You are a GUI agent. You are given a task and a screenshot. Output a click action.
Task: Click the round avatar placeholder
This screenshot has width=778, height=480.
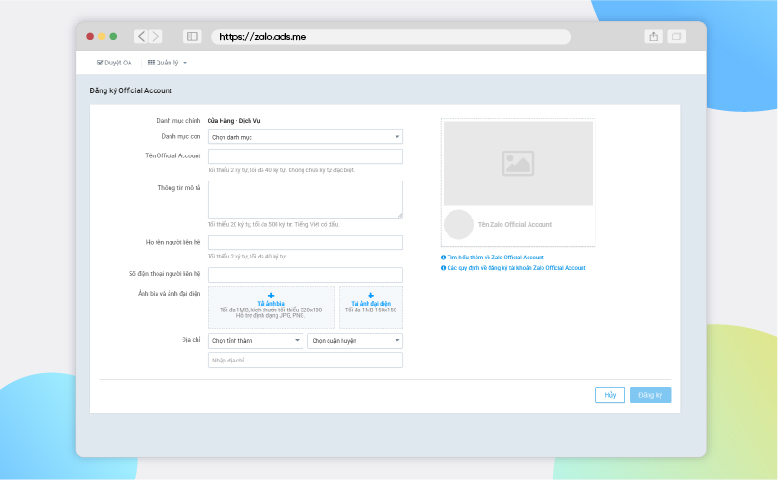458,224
